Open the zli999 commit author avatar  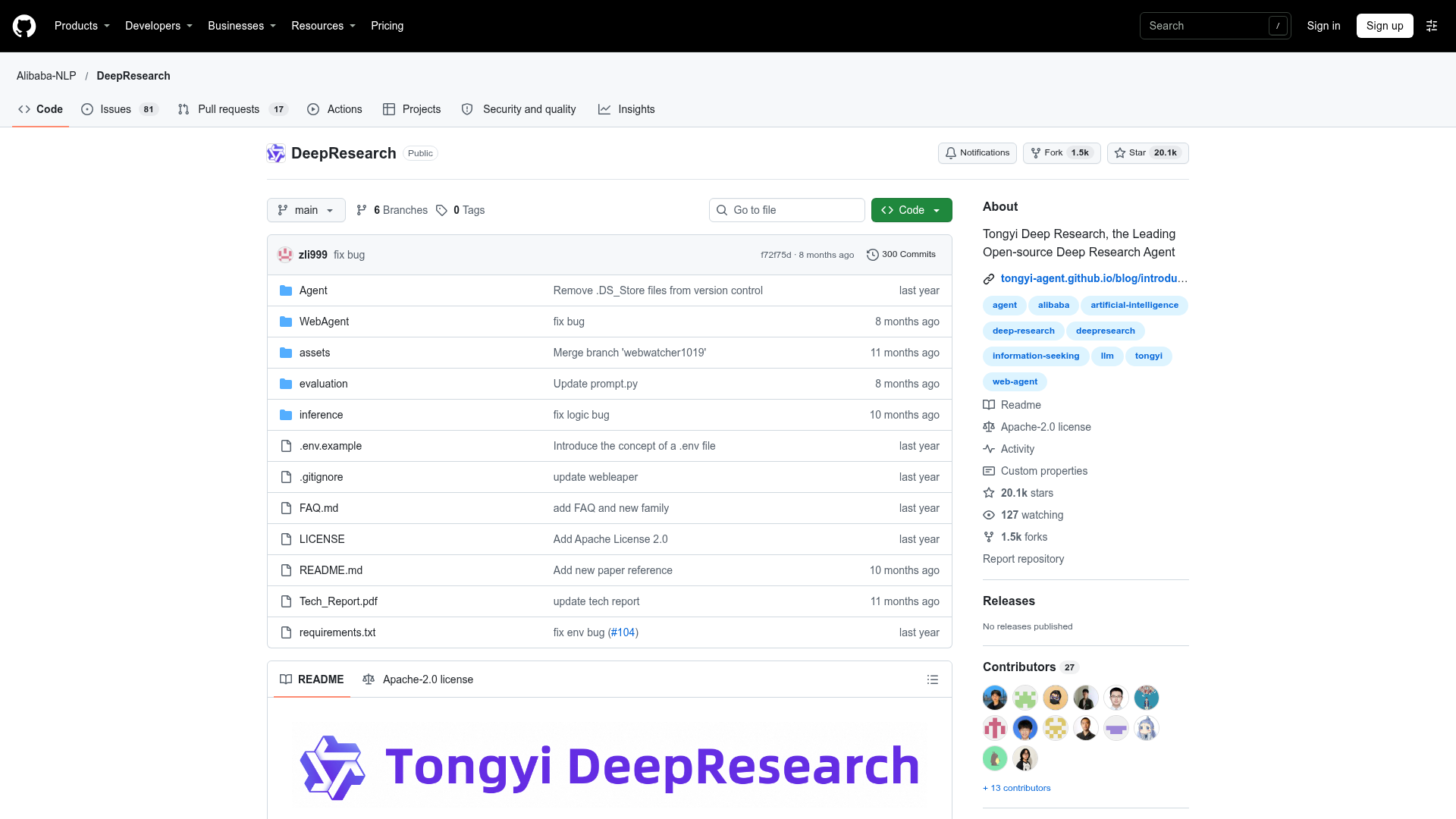285,255
